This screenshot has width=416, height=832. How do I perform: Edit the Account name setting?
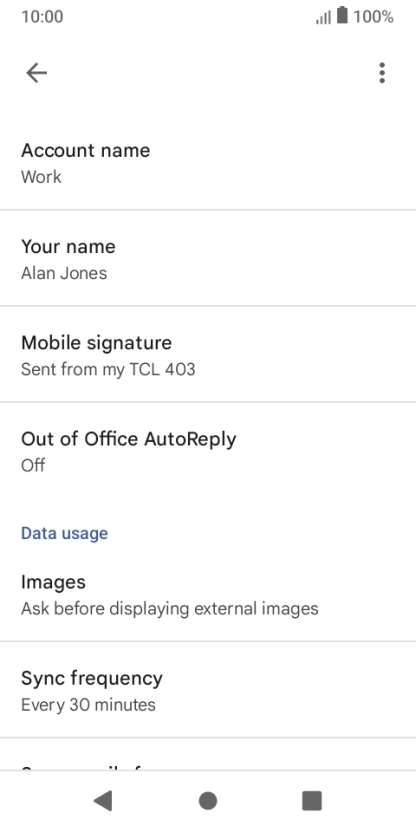(x=208, y=162)
